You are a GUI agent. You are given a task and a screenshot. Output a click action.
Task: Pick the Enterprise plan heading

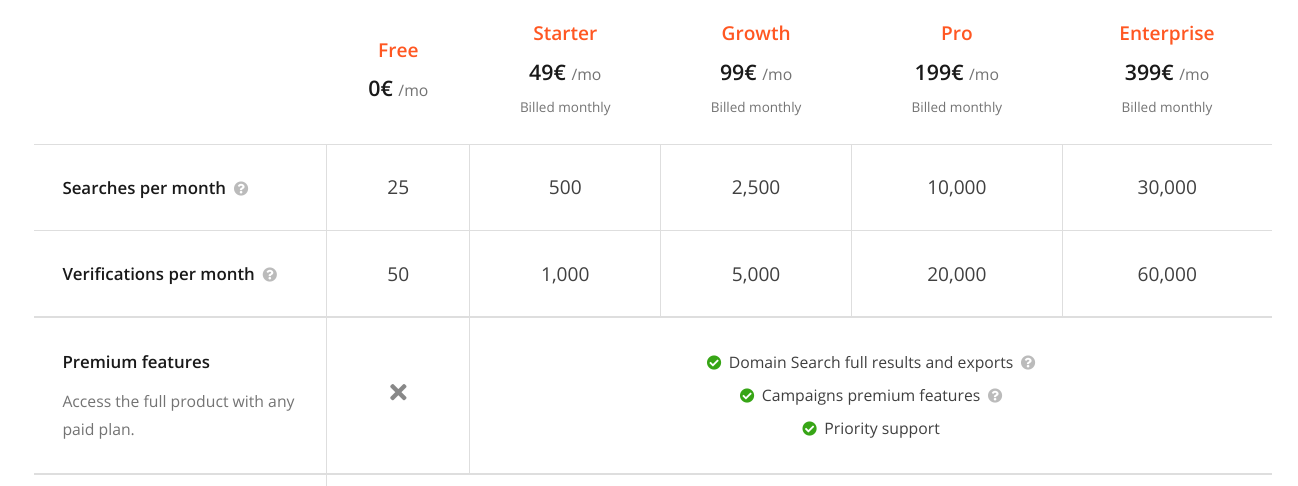point(1167,34)
